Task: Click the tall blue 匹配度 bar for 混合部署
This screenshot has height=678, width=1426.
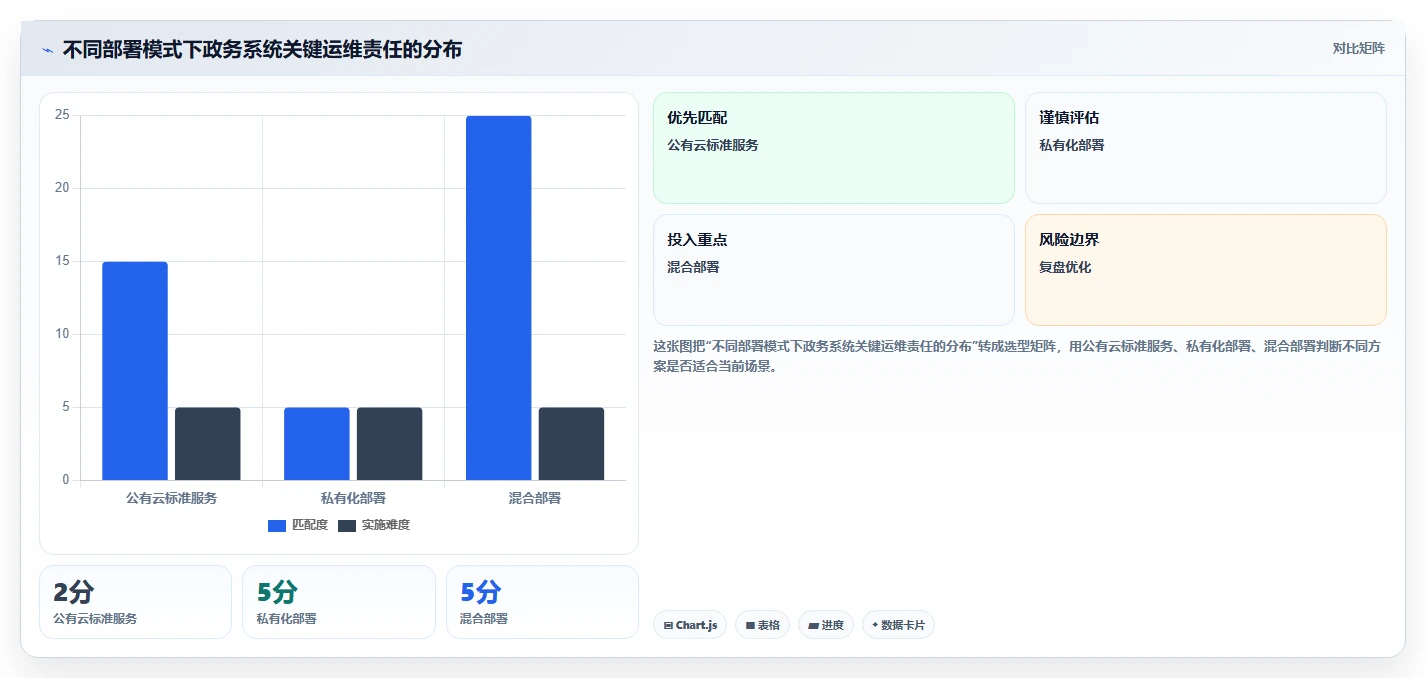Action: pyautogui.click(x=499, y=298)
